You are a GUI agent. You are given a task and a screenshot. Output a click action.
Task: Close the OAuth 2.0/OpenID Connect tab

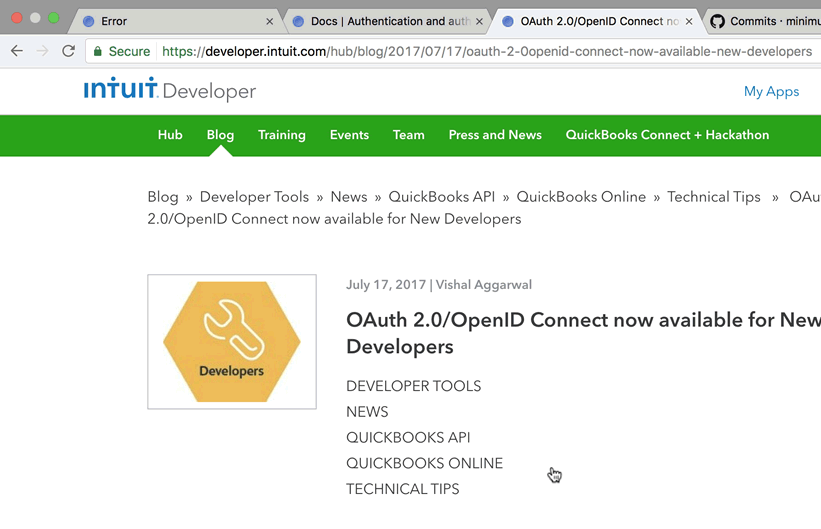pos(689,21)
